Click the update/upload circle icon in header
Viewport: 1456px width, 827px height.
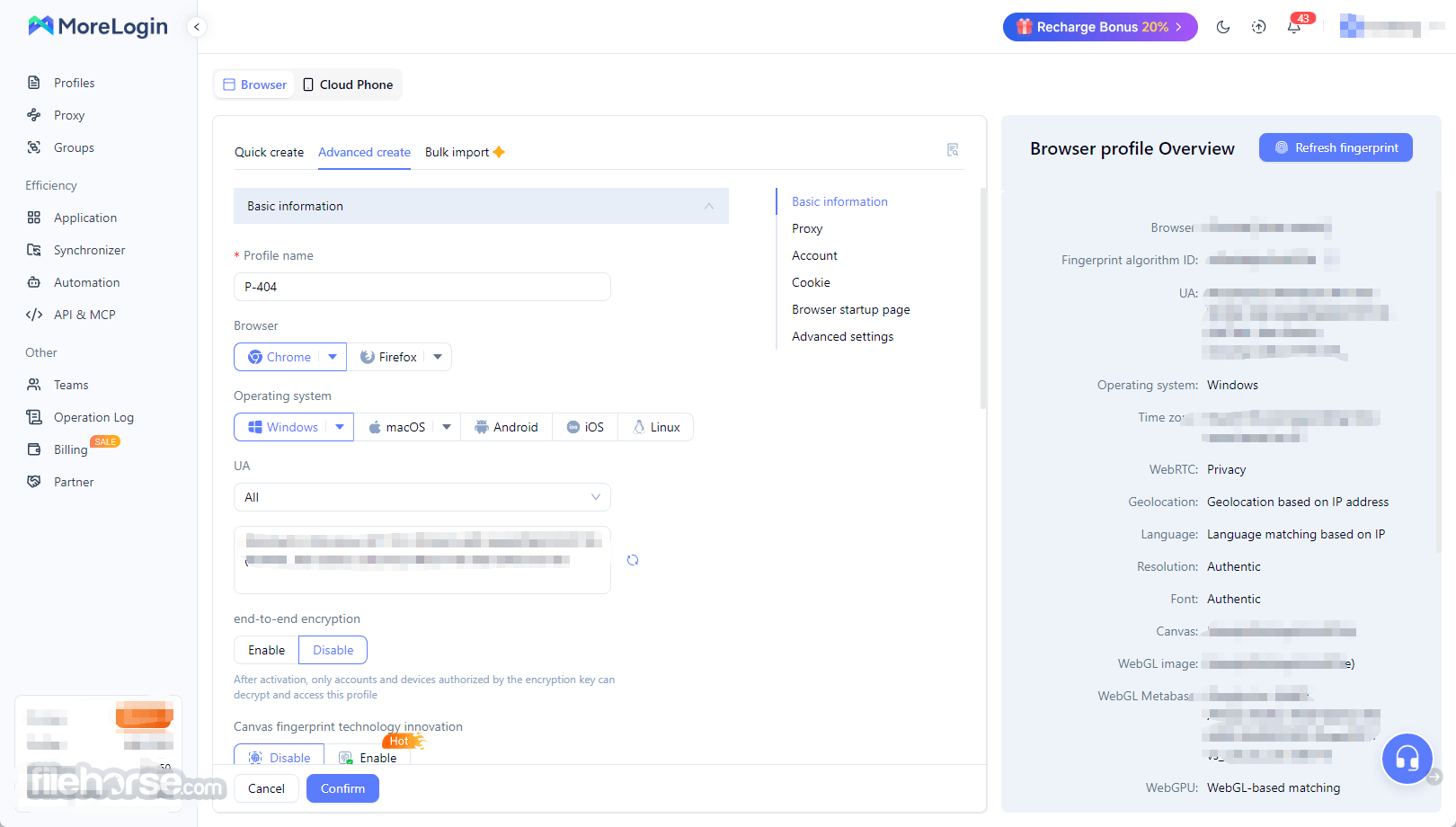(1258, 27)
